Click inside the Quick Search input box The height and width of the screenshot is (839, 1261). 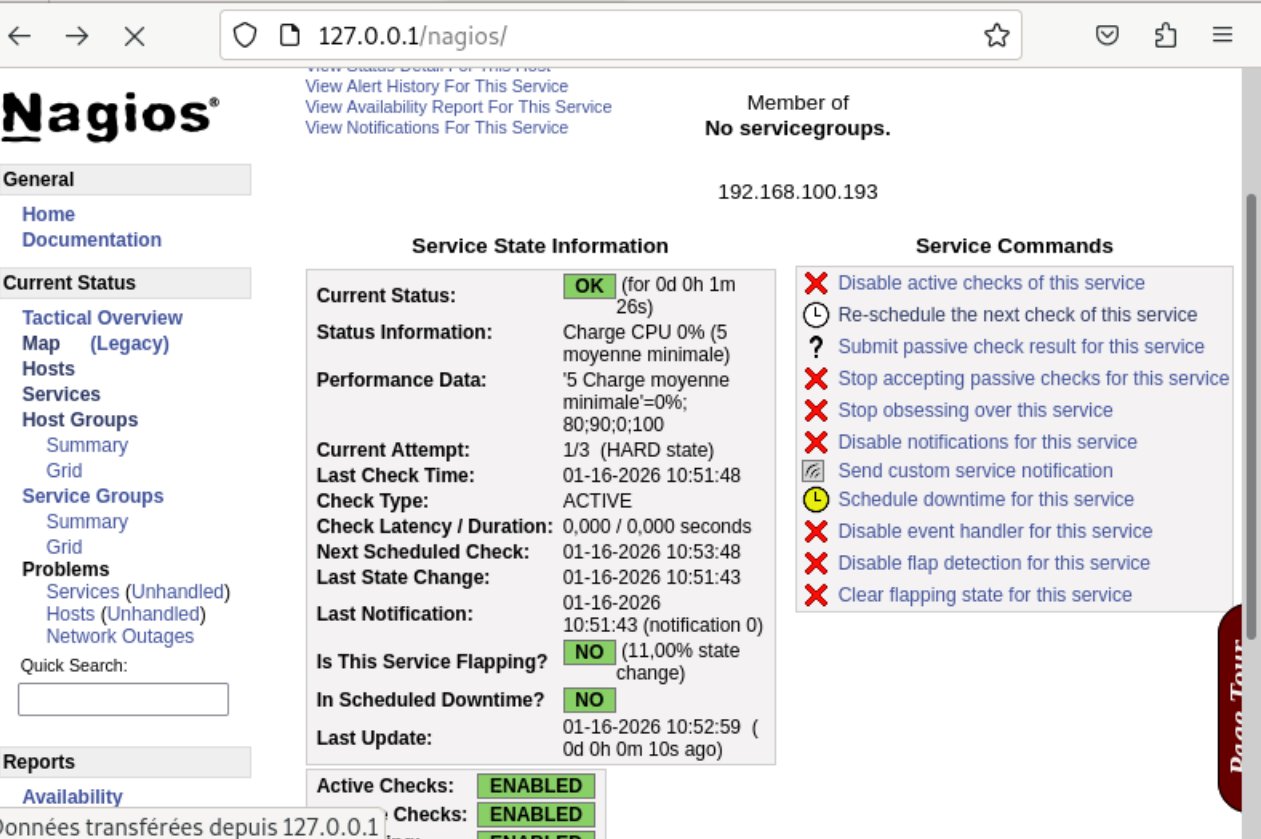(x=123, y=699)
